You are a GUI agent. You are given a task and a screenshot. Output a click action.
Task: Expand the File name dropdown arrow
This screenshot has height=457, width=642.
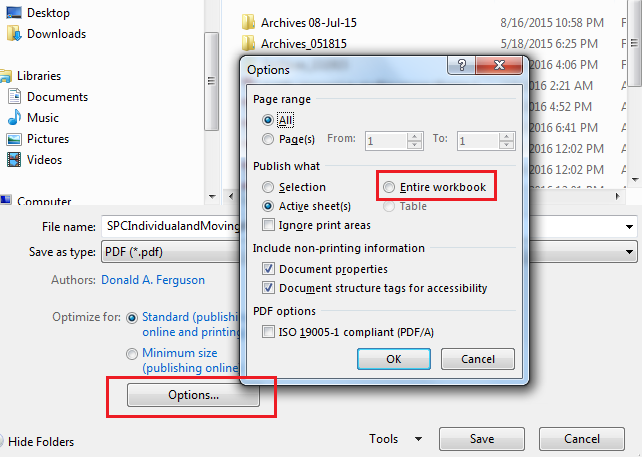pyautogui.click(x=629, y=226)
